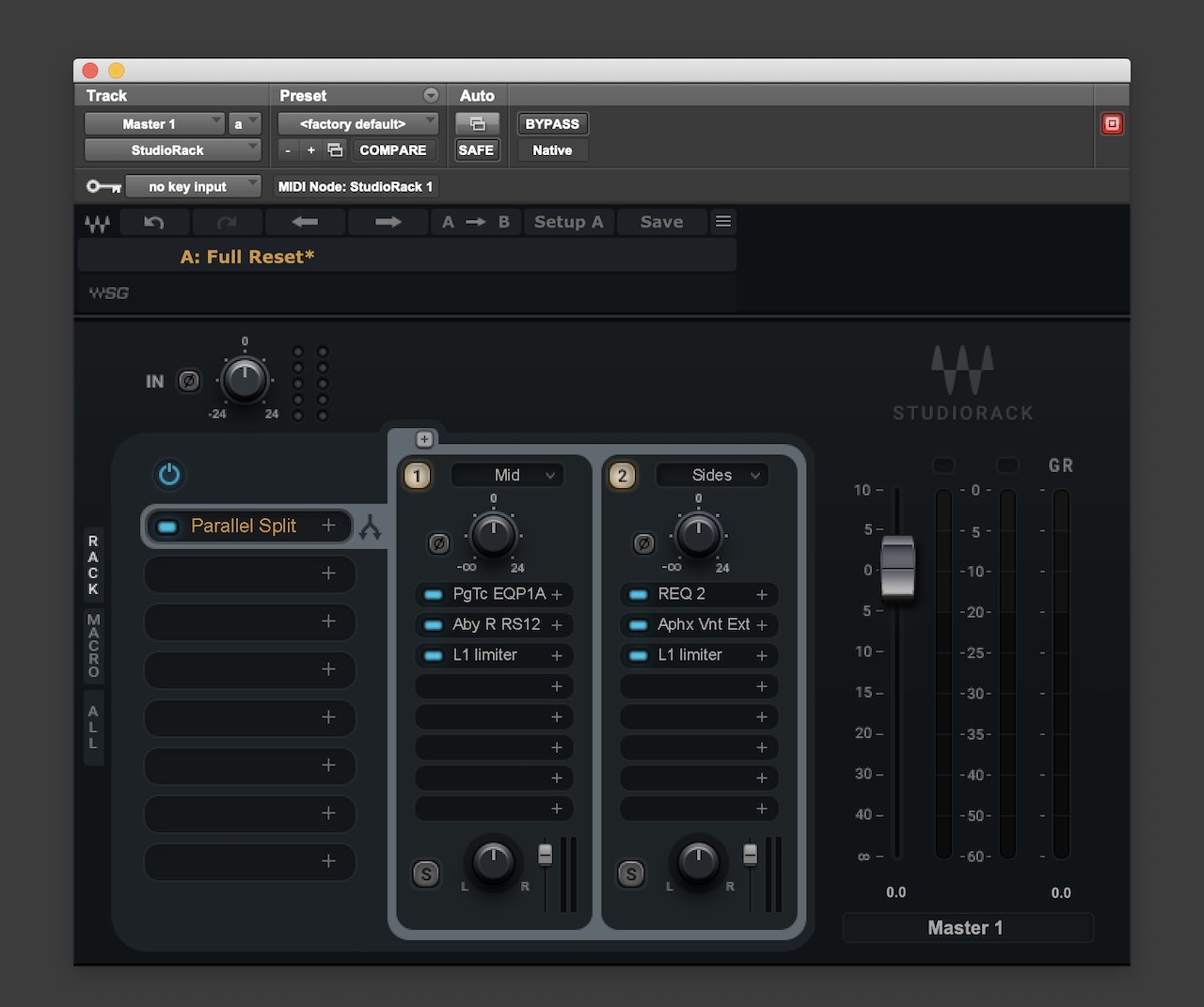Click the IN gain knob
1204x1007 pixels.
pyautogui.click(x=245, y=380)
